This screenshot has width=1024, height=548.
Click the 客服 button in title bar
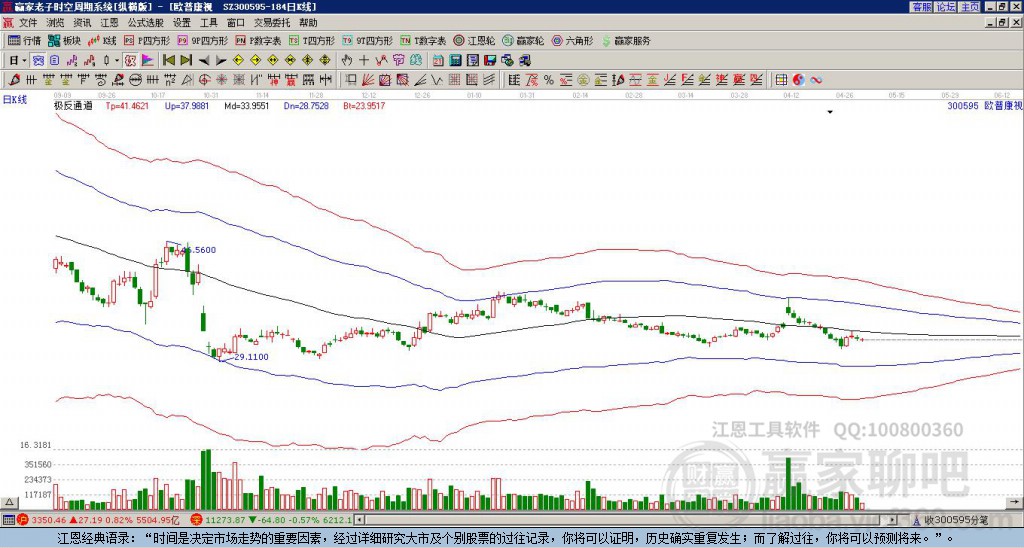click(x=921, y=7)
